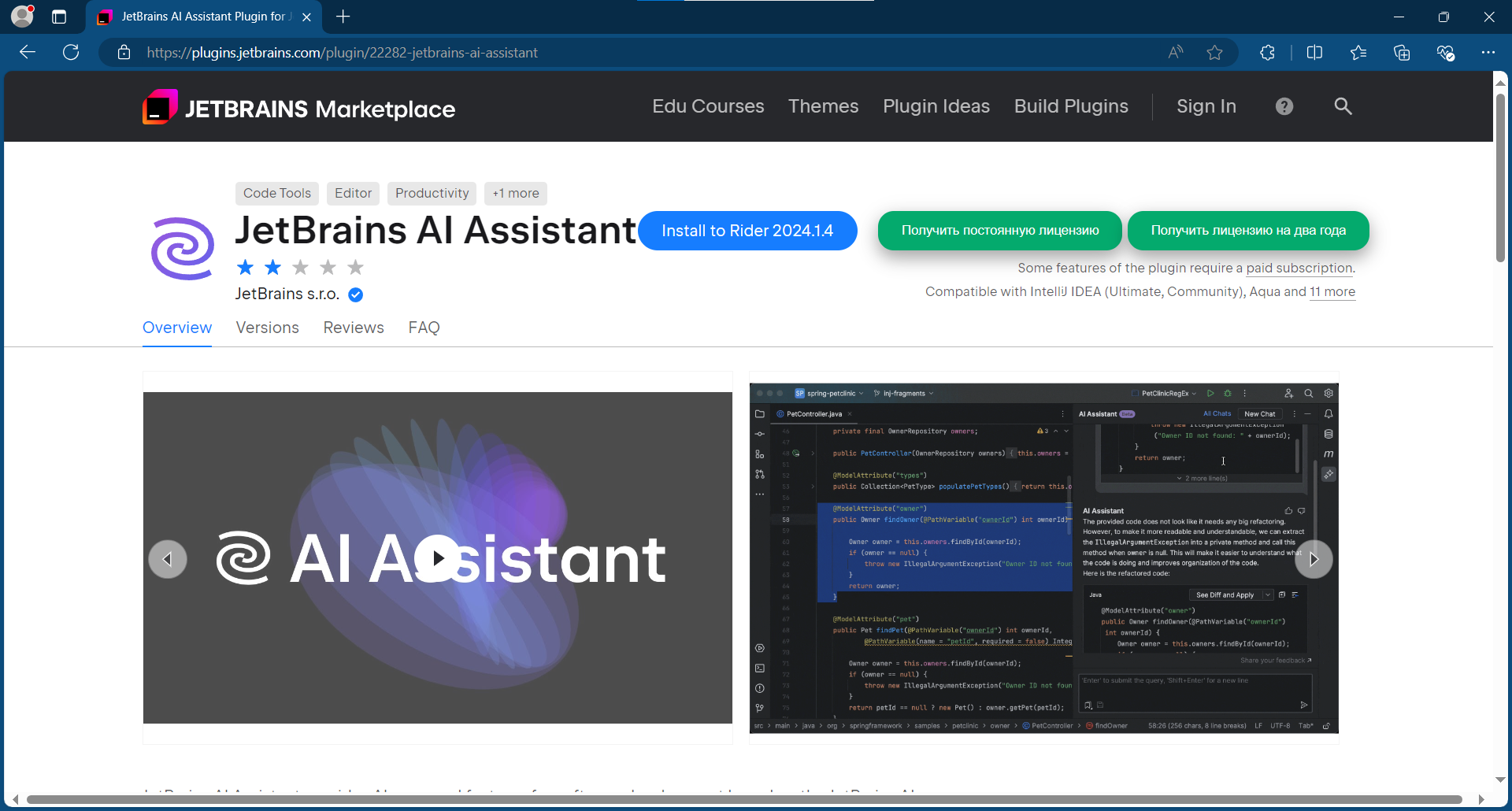Refresh the current page

click(71, 53)
